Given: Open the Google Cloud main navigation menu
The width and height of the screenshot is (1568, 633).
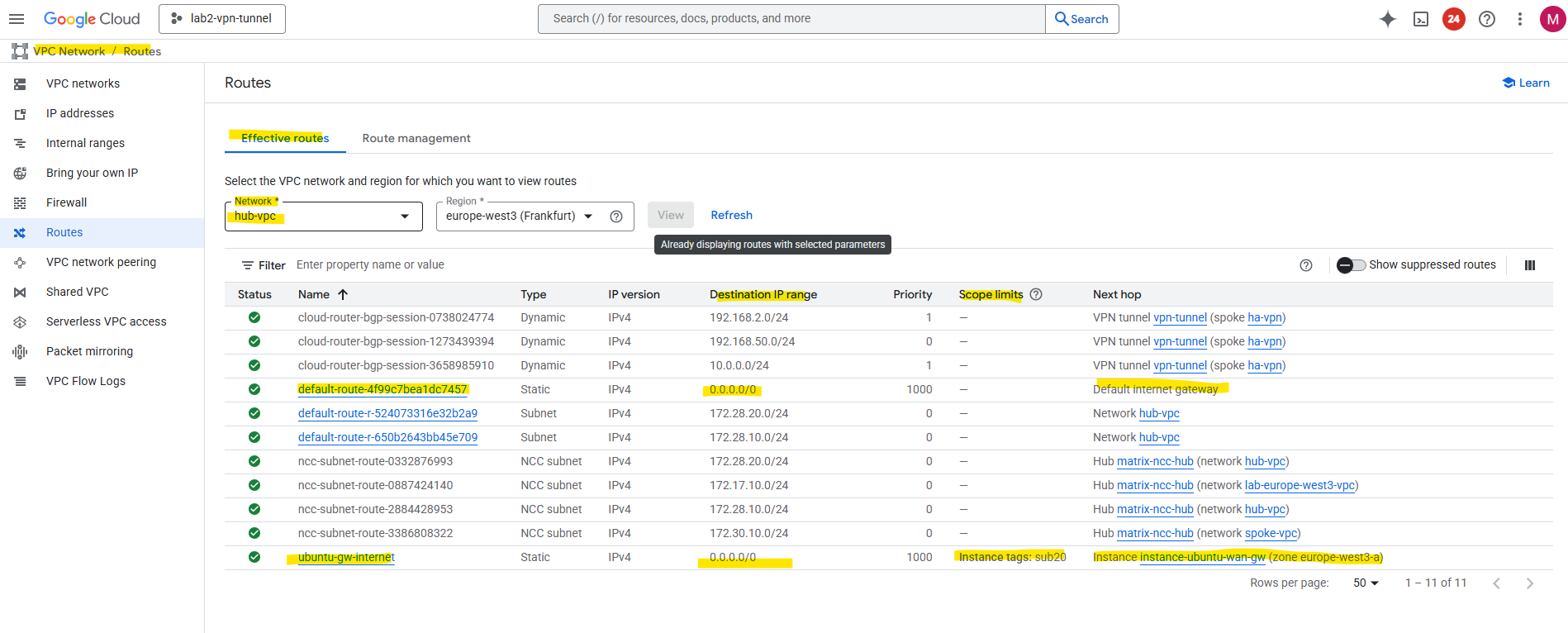Looking at the screenshot, I should tap(17, 19).
